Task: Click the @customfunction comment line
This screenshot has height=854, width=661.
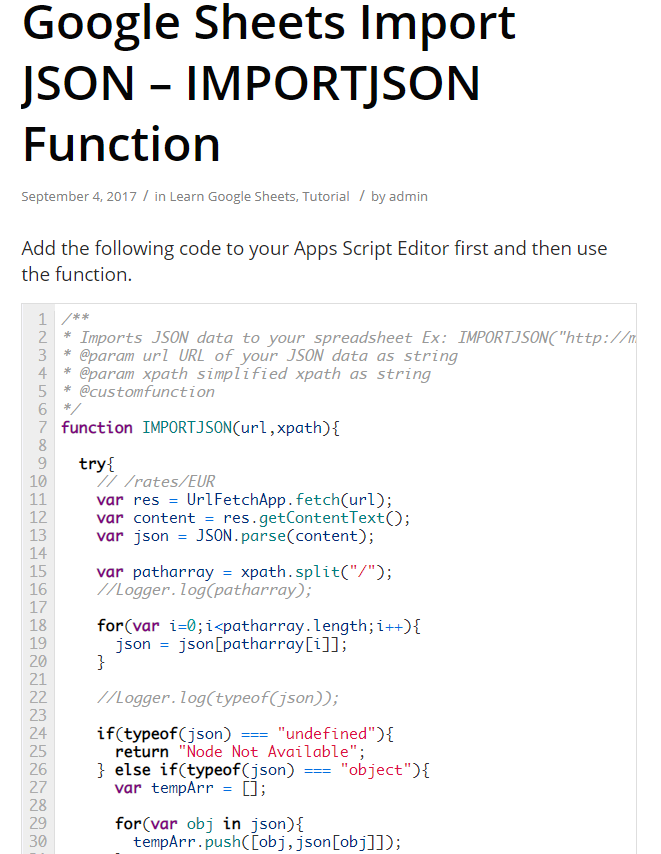Action: 138,392
